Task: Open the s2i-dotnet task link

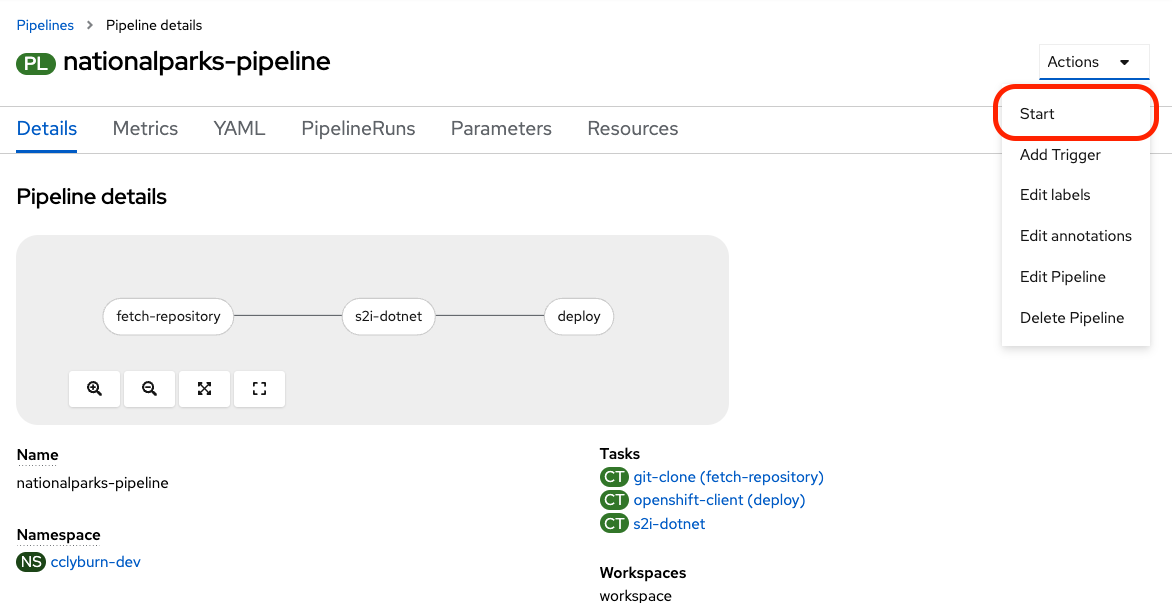Action: (669, 524)
